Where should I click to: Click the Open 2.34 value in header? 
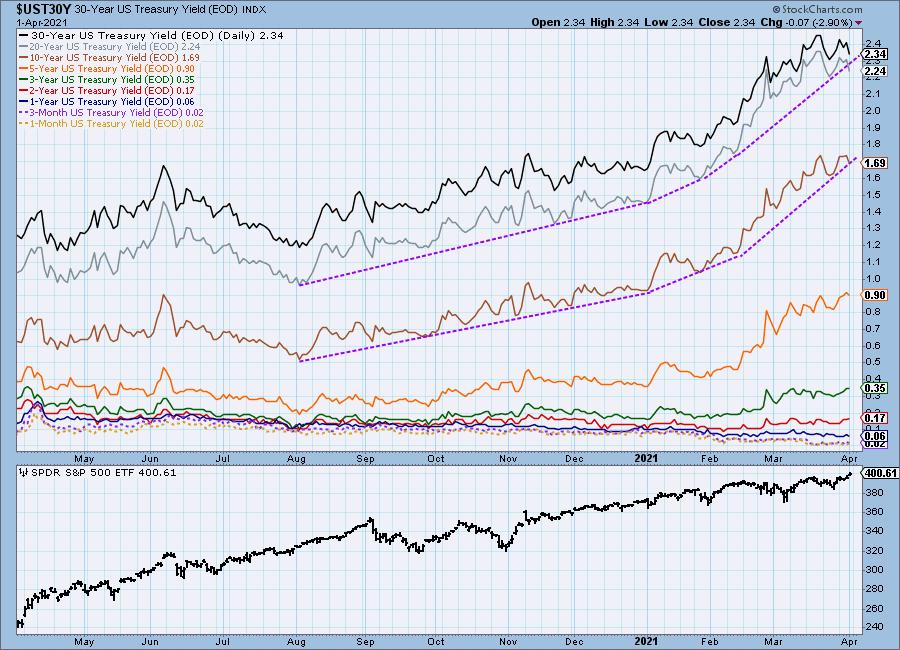coord(558,22)
